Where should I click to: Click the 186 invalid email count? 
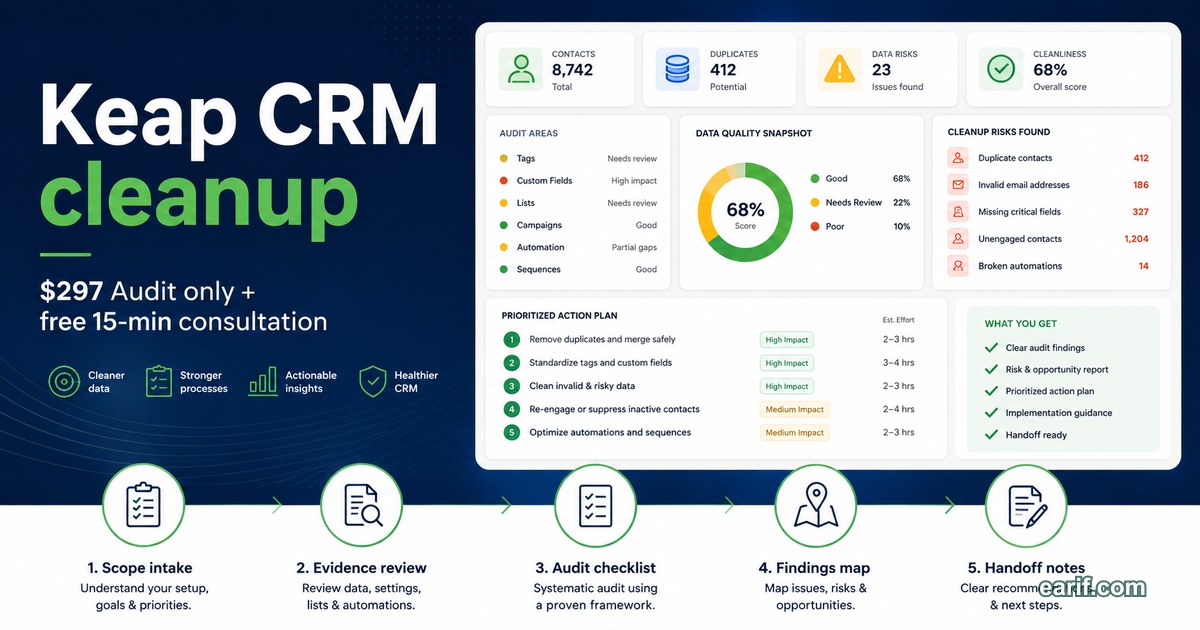[x=1140, y=185]
